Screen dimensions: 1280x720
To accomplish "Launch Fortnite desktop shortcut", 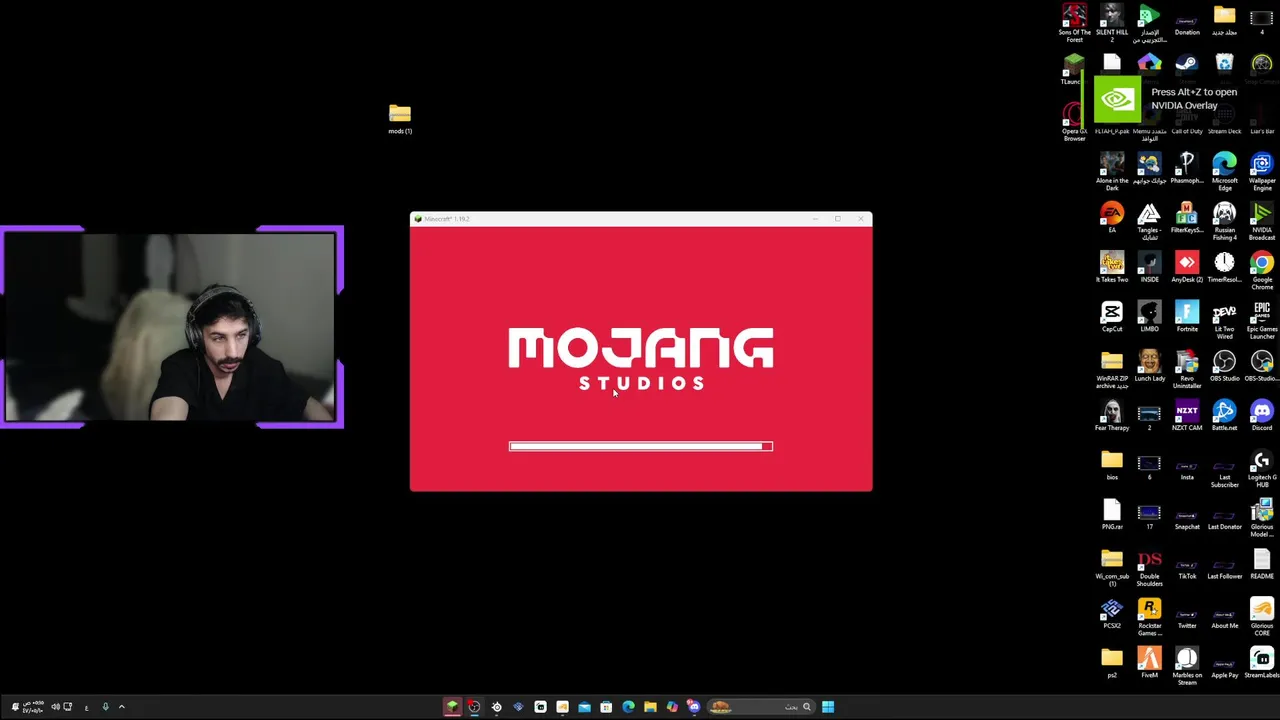I will point(1187,316).
